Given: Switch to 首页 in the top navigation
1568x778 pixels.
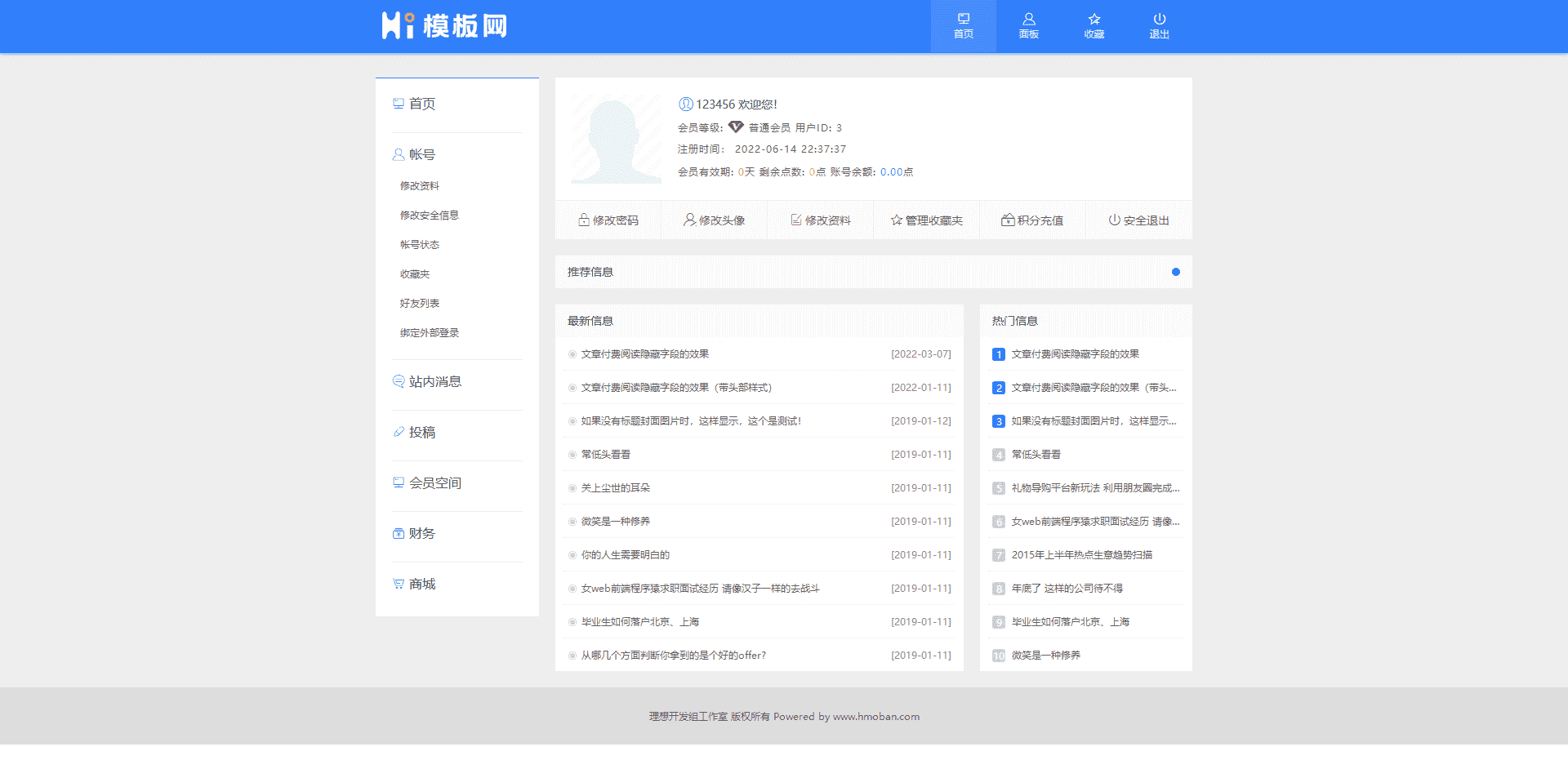Looking at the screenshot, I should [x=964, y=26].
